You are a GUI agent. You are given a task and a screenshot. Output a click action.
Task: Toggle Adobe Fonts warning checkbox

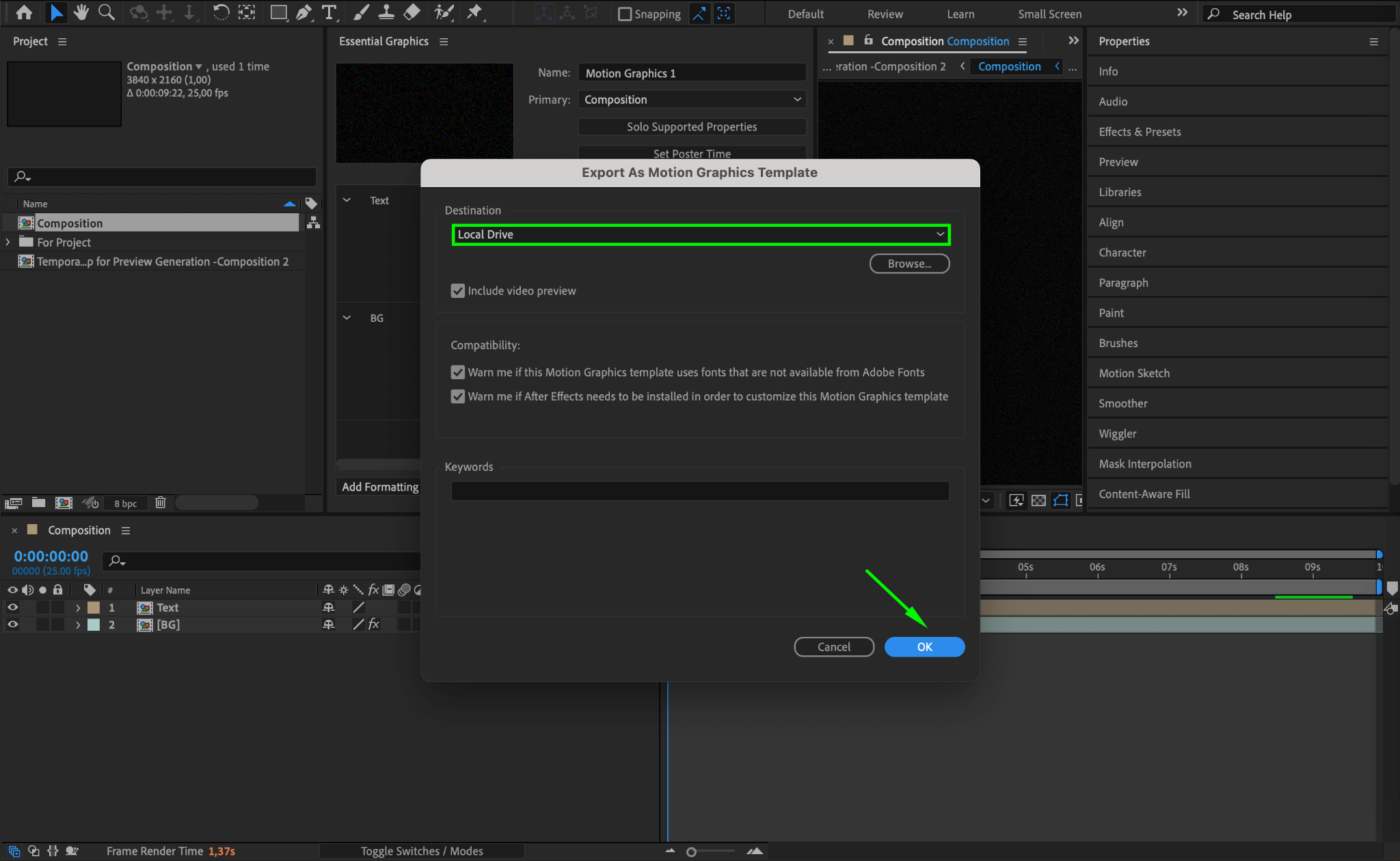click(458, 372)
